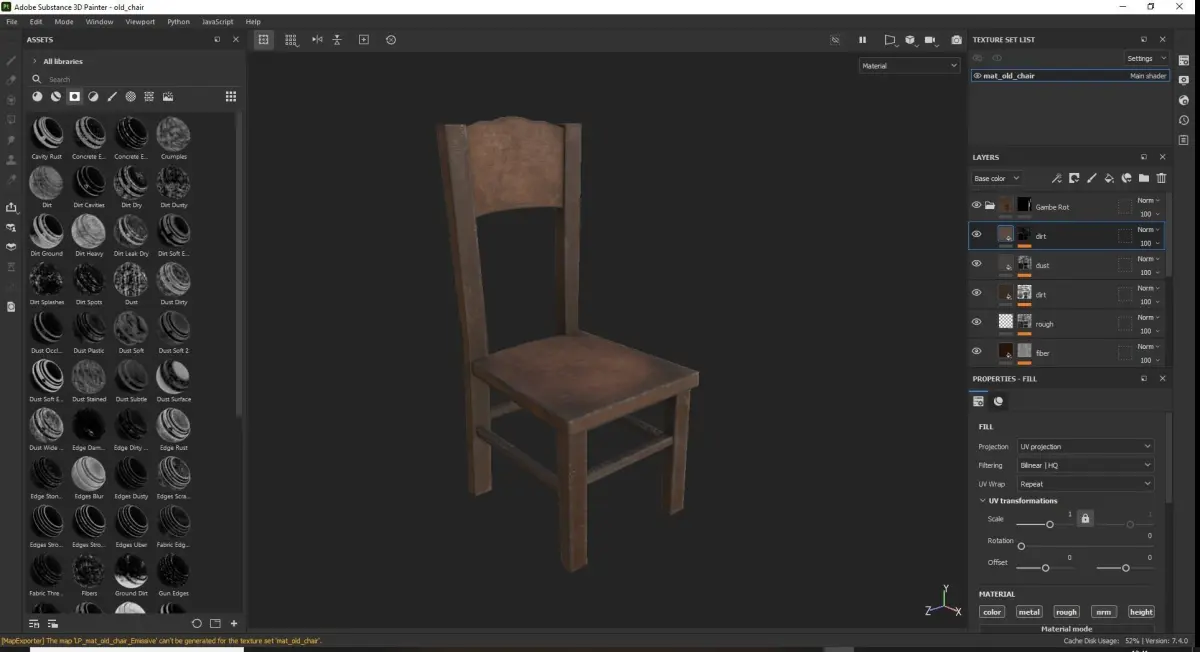Toggle the color material channel button
Viewport: 1200px width, 652px height.
(x=992, y=612)
